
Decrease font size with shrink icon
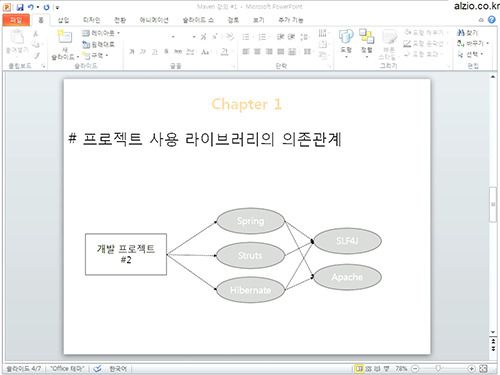tap(215, 36)
